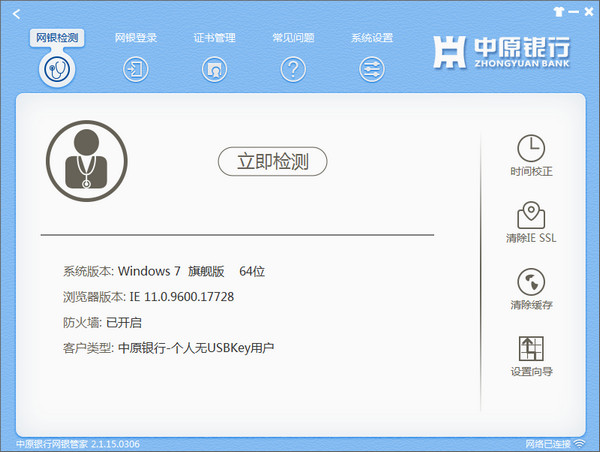The height and width of the screenshot is (452, 600).
Task: Switch to the 证书管理 tab label
Action: point(214,38)
